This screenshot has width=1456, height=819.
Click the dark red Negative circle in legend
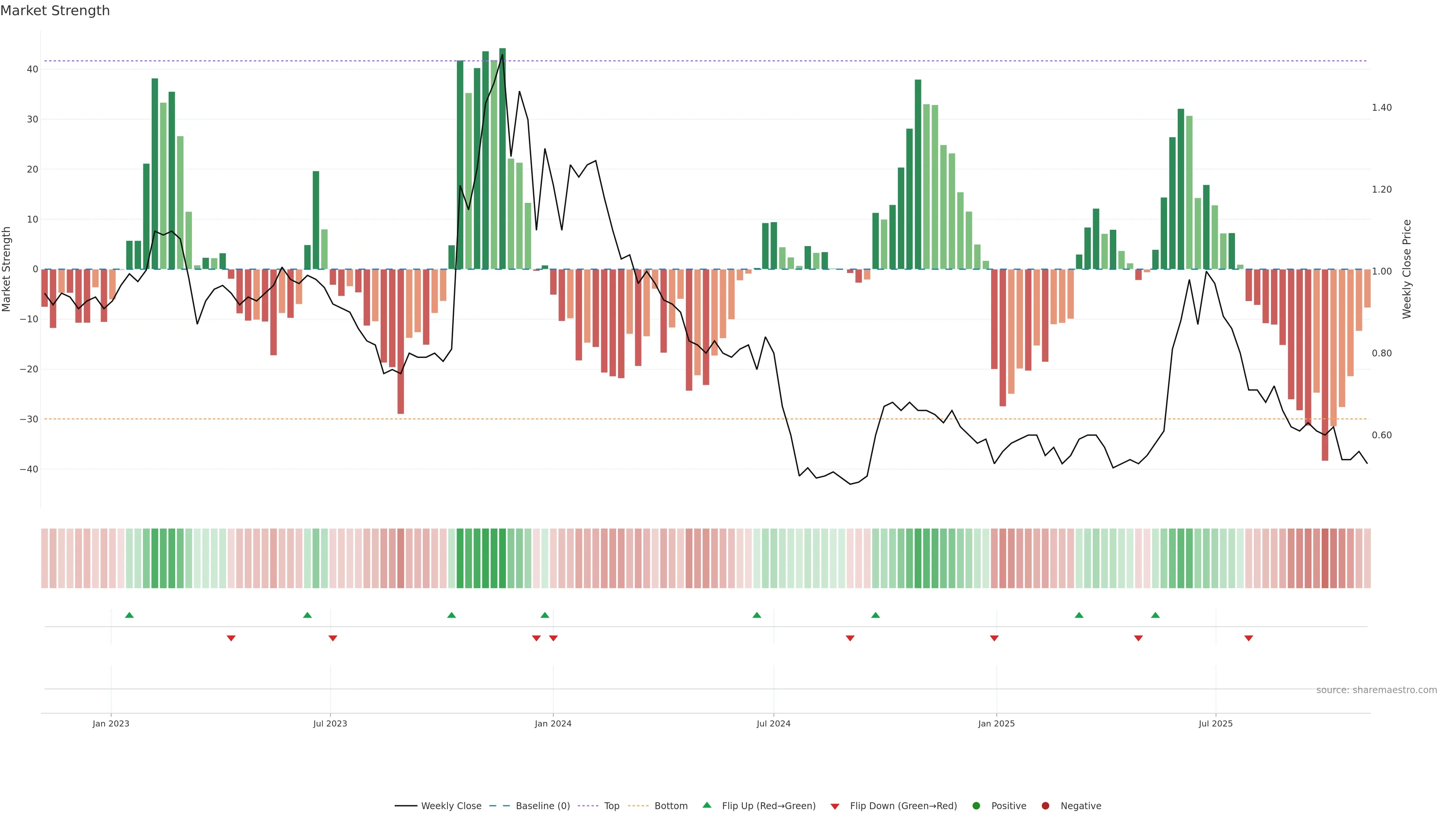1045,806
